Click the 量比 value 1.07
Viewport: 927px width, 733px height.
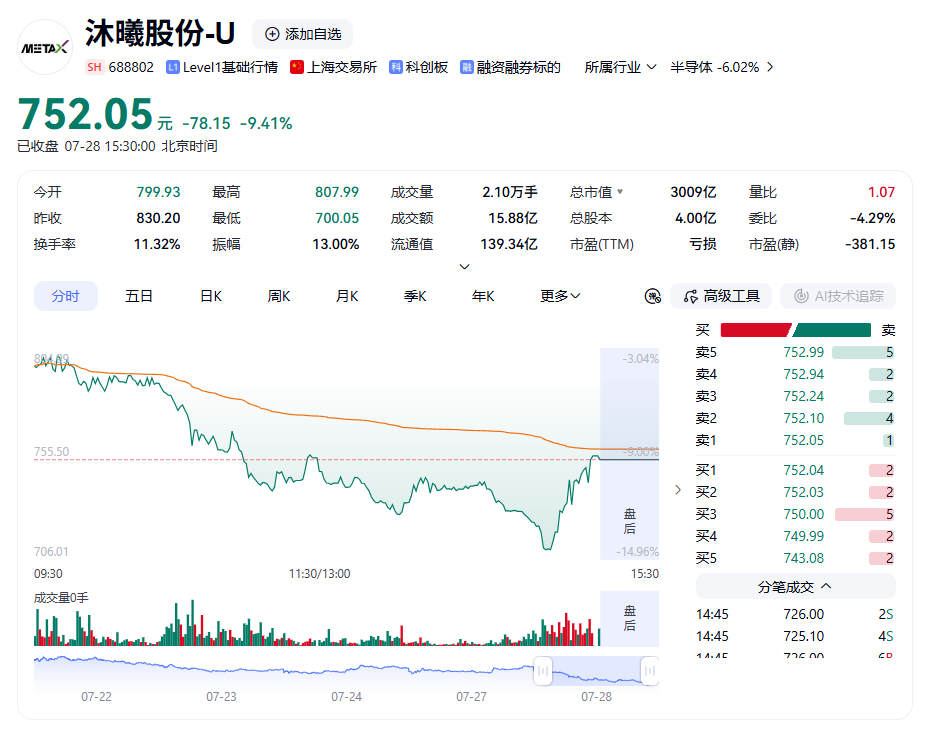point(881,192)
